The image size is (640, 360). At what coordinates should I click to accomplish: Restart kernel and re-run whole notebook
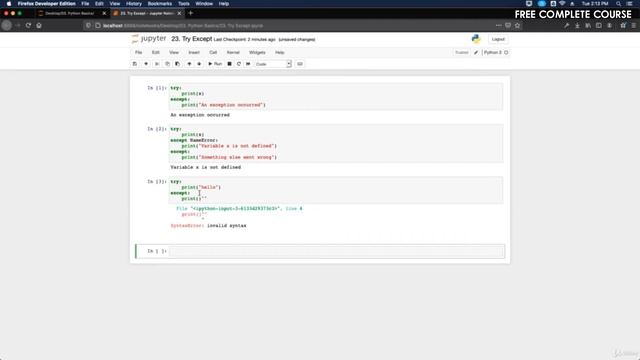(x=248, y=64)
